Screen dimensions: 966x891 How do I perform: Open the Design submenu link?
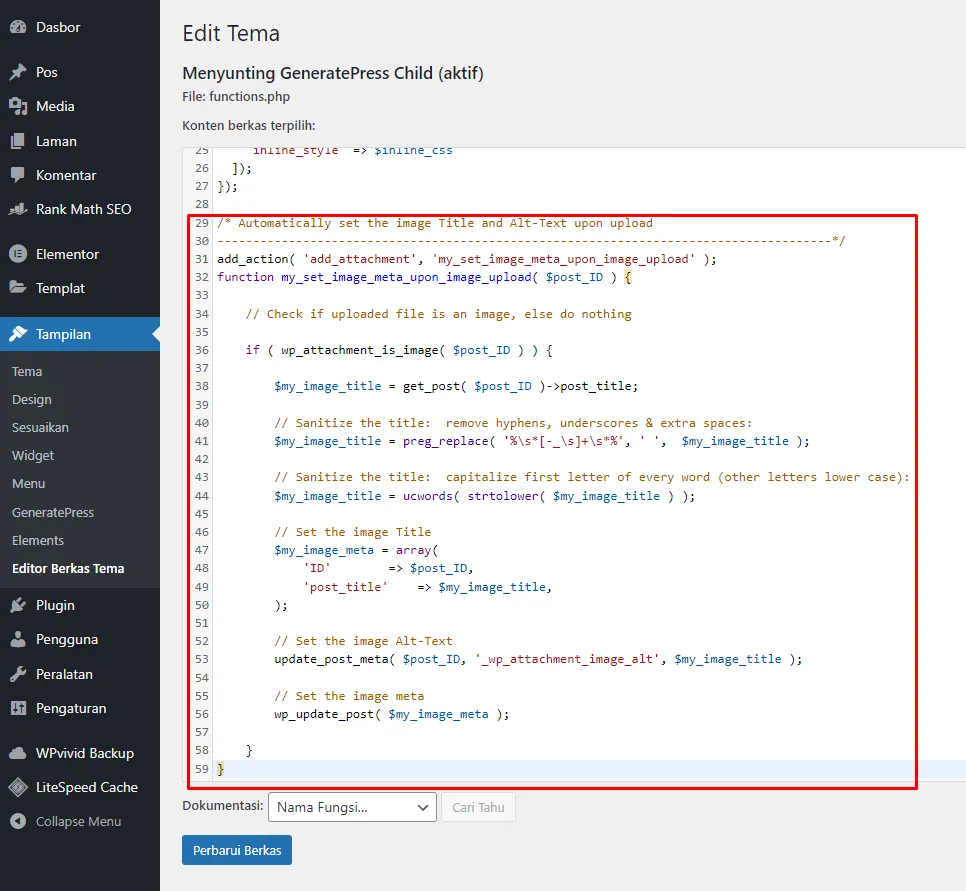(x=32, y=399)
